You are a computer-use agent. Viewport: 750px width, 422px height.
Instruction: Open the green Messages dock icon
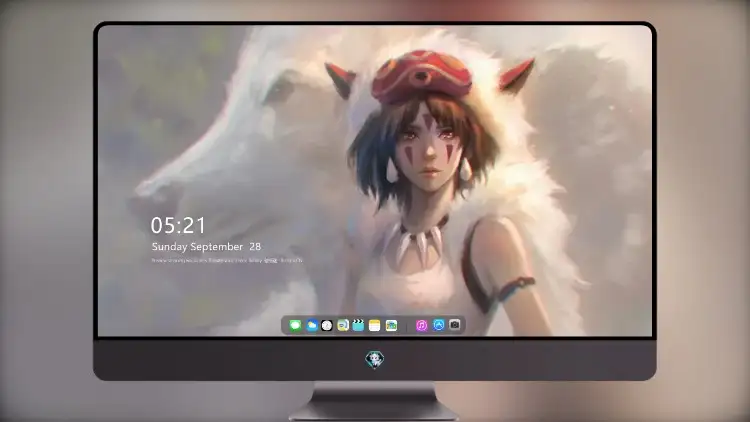pos(295,325)
